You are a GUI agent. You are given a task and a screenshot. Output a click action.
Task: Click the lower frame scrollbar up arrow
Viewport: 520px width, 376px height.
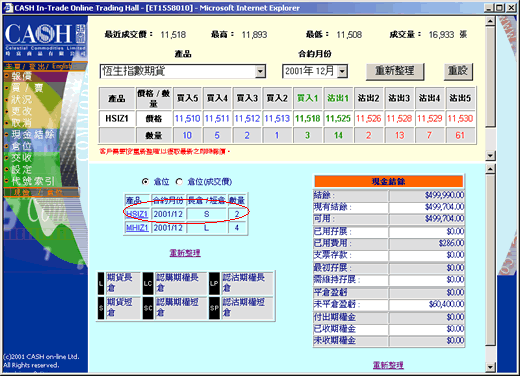pos(490,169)
